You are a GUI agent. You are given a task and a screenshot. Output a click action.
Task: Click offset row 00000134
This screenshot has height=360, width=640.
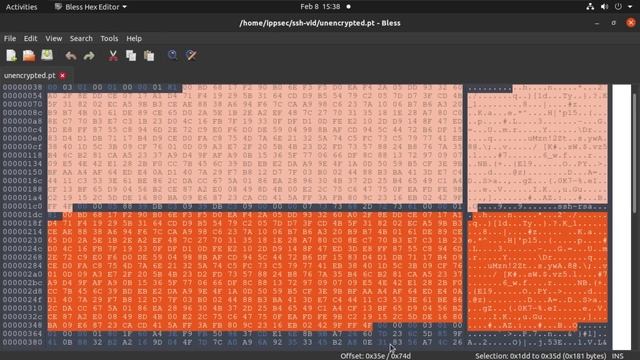click(22, 164)
